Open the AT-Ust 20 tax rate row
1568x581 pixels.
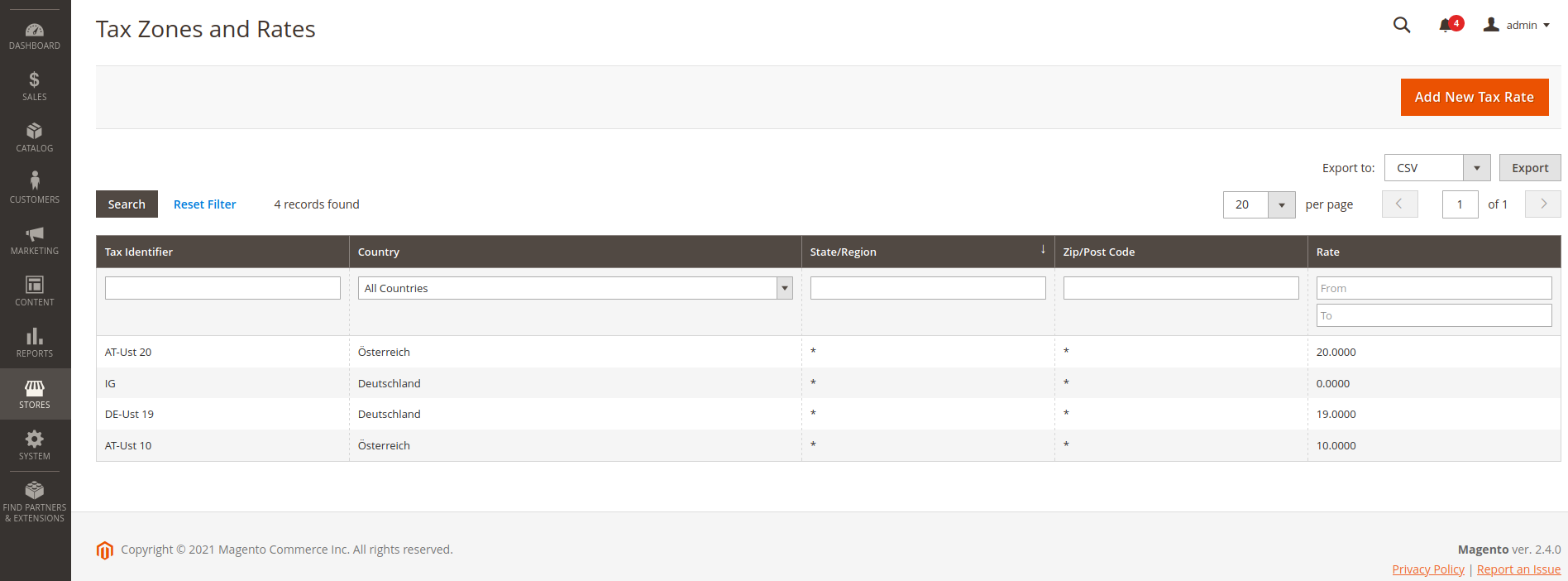pyautogui.click(x=128, y=353)
